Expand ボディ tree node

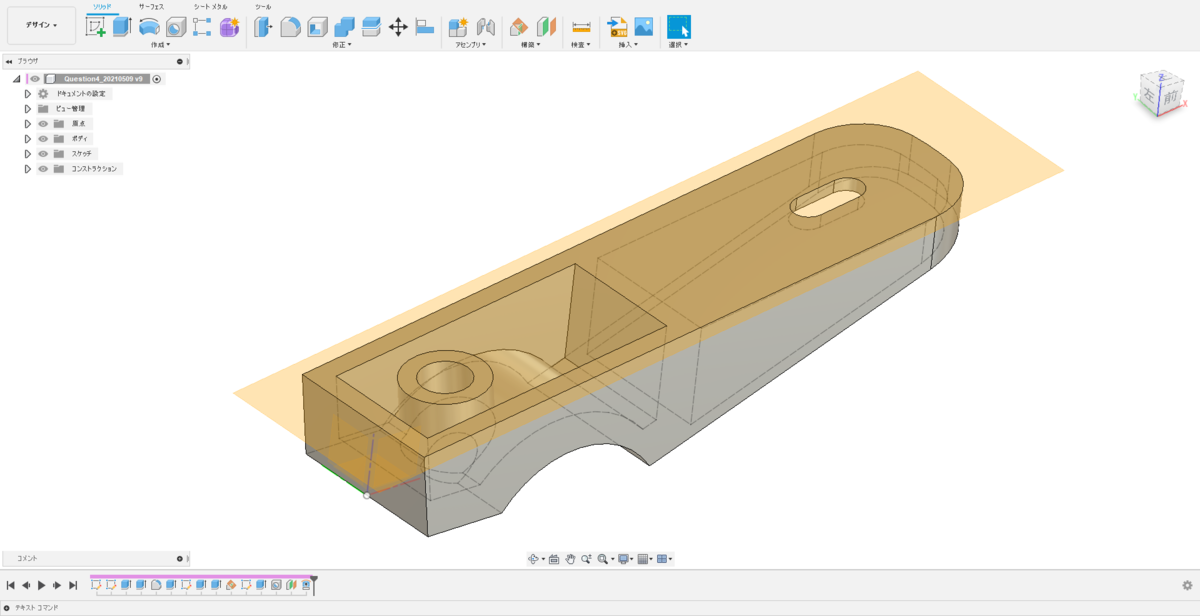pyautogui.click(x=28, y=139)
